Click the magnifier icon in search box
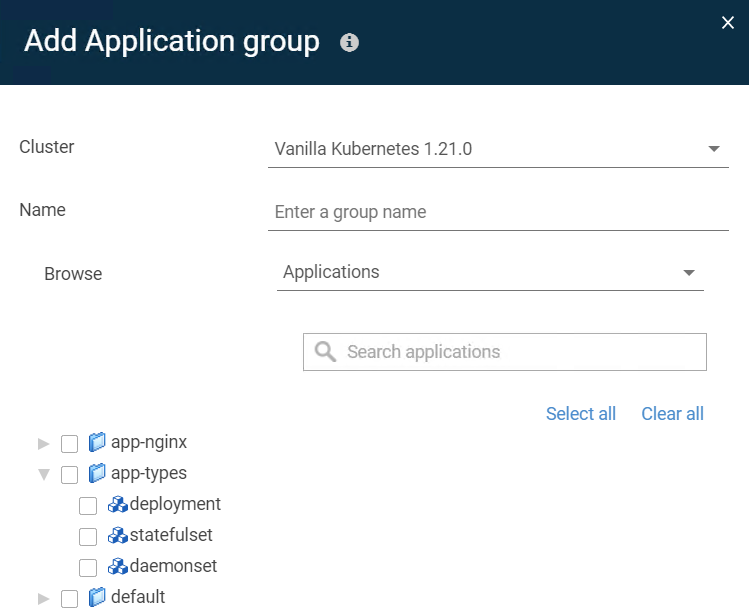This screenshot has width=749, height=615. (x=325, y=352)
